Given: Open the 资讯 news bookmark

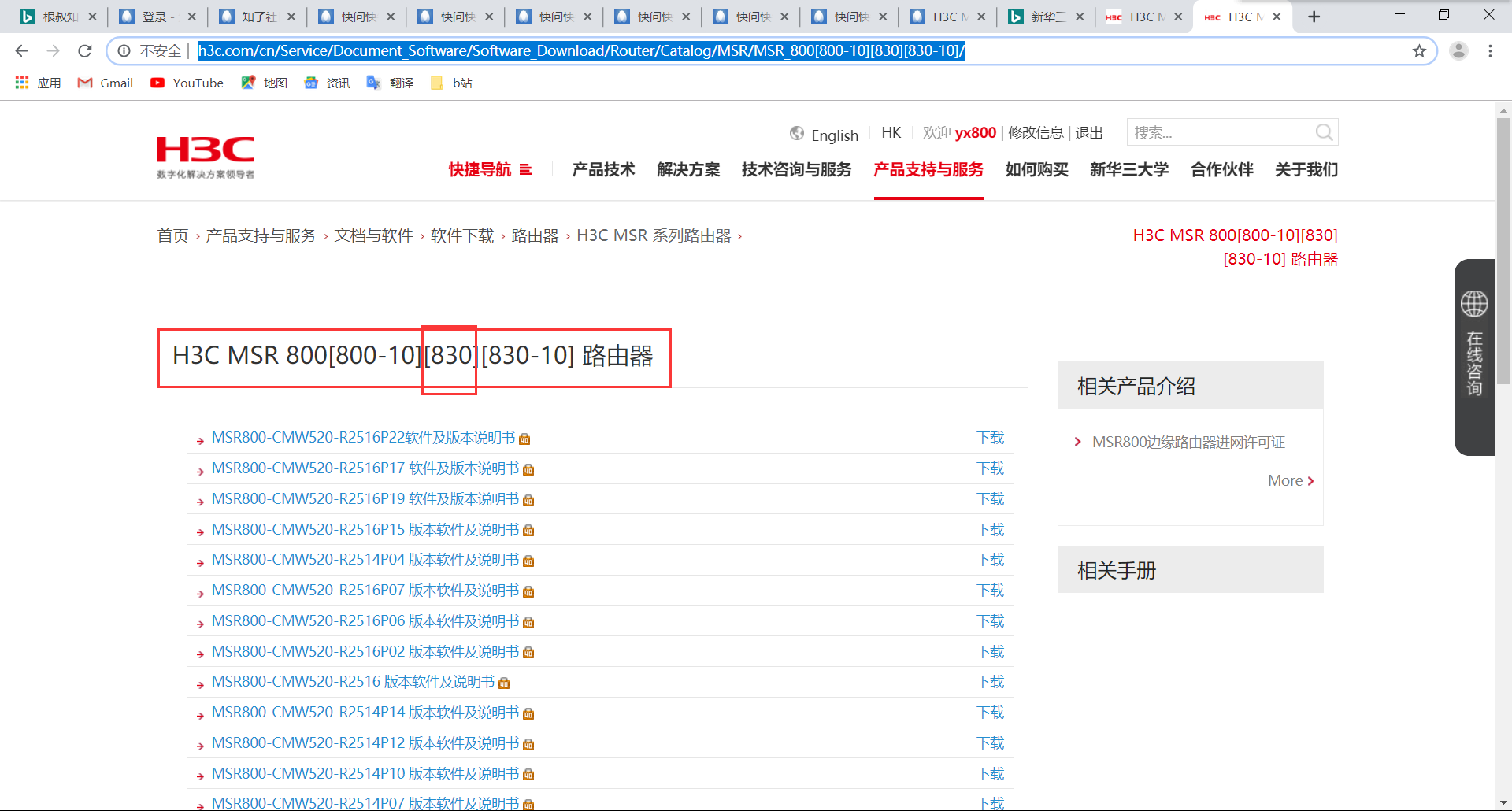Looking at the screenshot, I should coord(328,83).
